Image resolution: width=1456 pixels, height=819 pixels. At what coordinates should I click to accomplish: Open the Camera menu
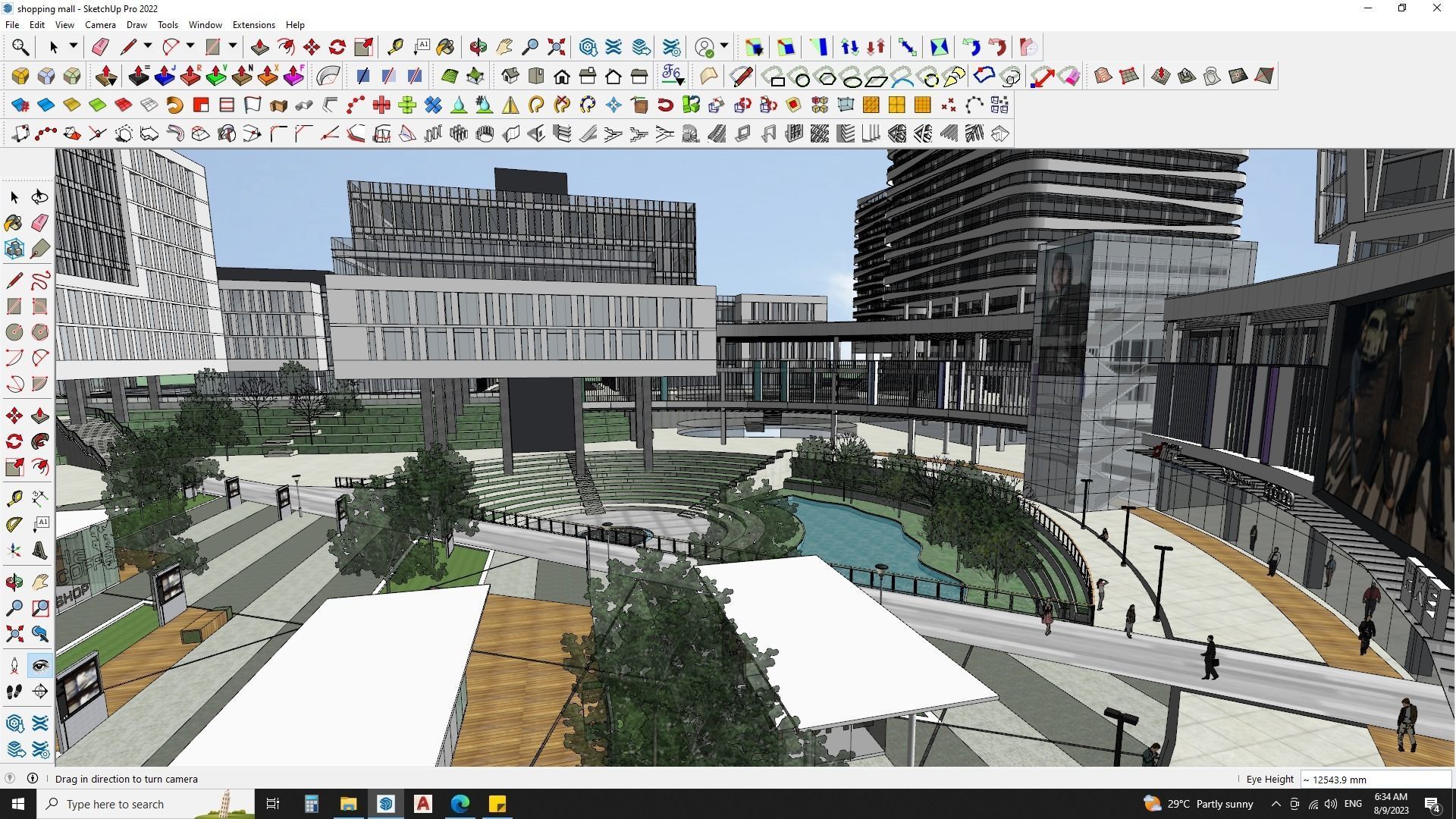[x=100, y=25]
